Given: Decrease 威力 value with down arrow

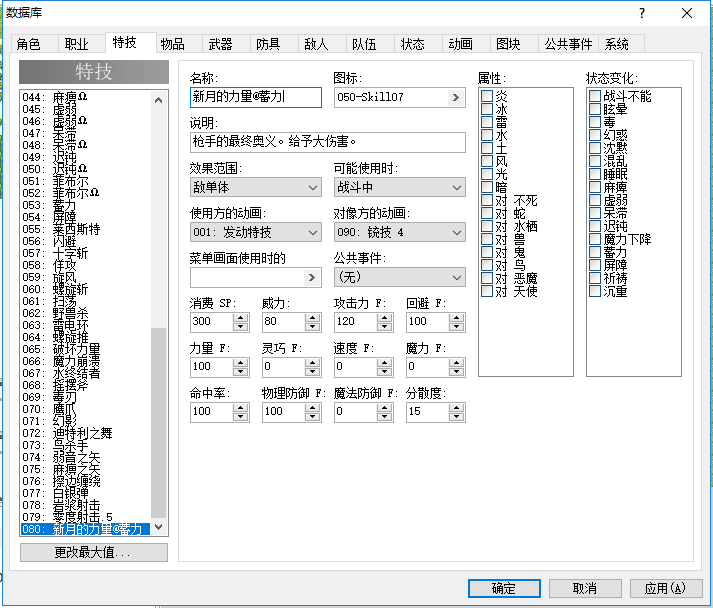Looking at the screenshot, I should (x=313, y=327).
